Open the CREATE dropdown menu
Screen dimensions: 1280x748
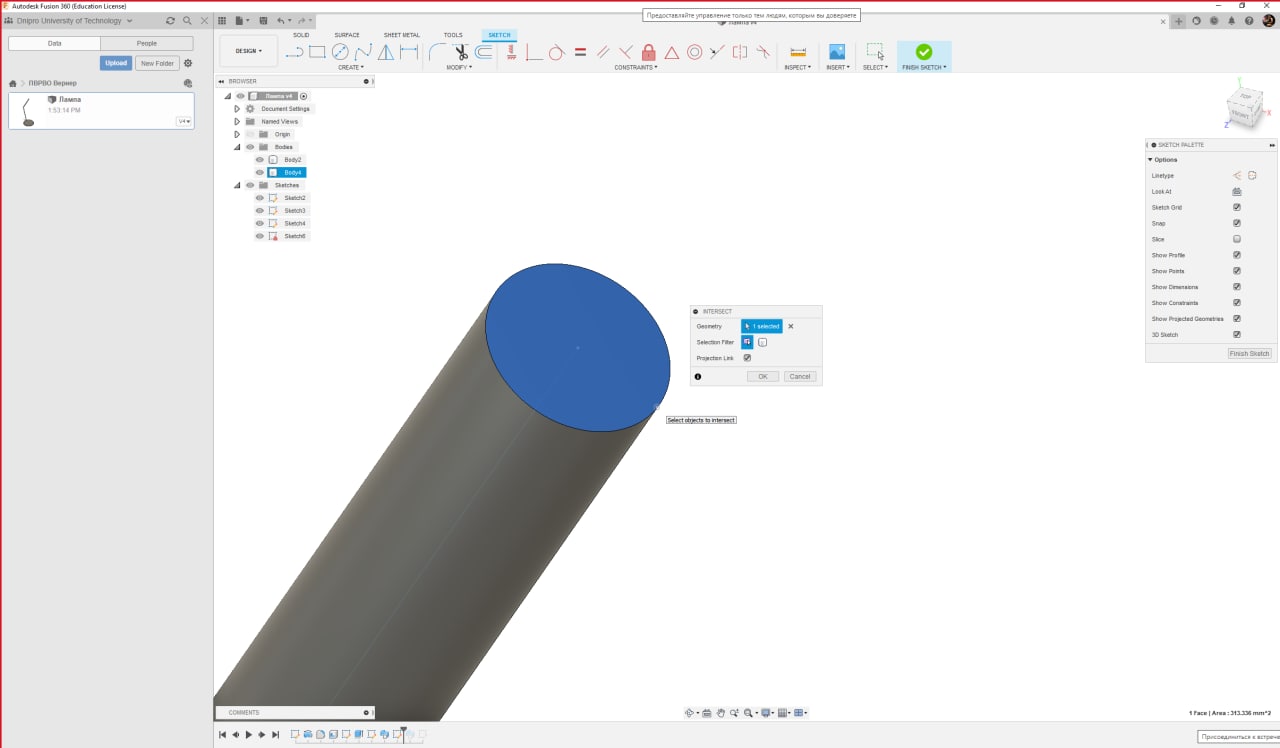tap(350, 68)
